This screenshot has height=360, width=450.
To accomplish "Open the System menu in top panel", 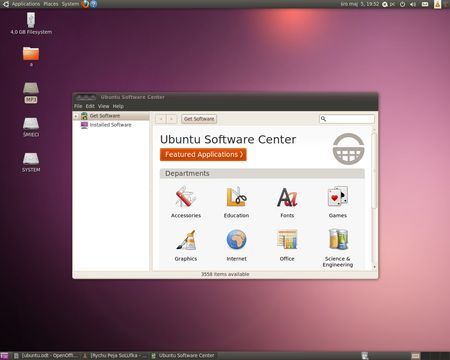I will click(70, 4).
